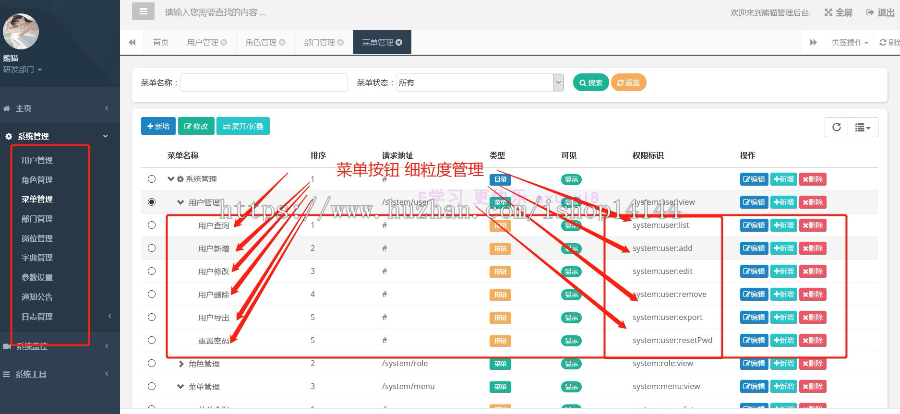
Task: Expand the 角色管理 tree row chevron
Action: pyautogui.click(x=181, y=363)
